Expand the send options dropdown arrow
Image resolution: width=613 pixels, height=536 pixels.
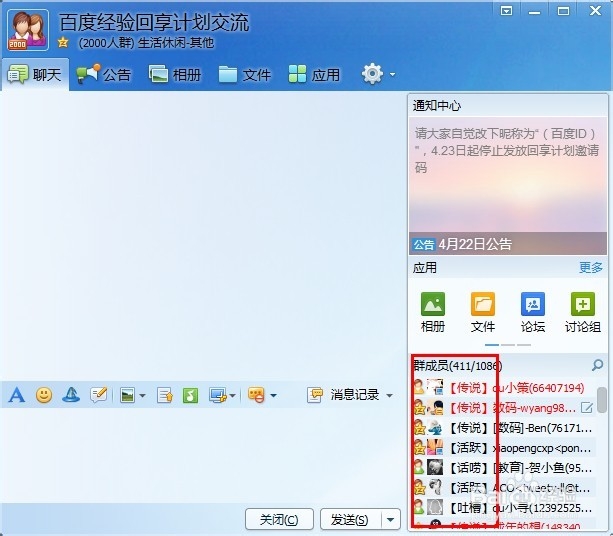pyautogui.click(x=390, y=520)
